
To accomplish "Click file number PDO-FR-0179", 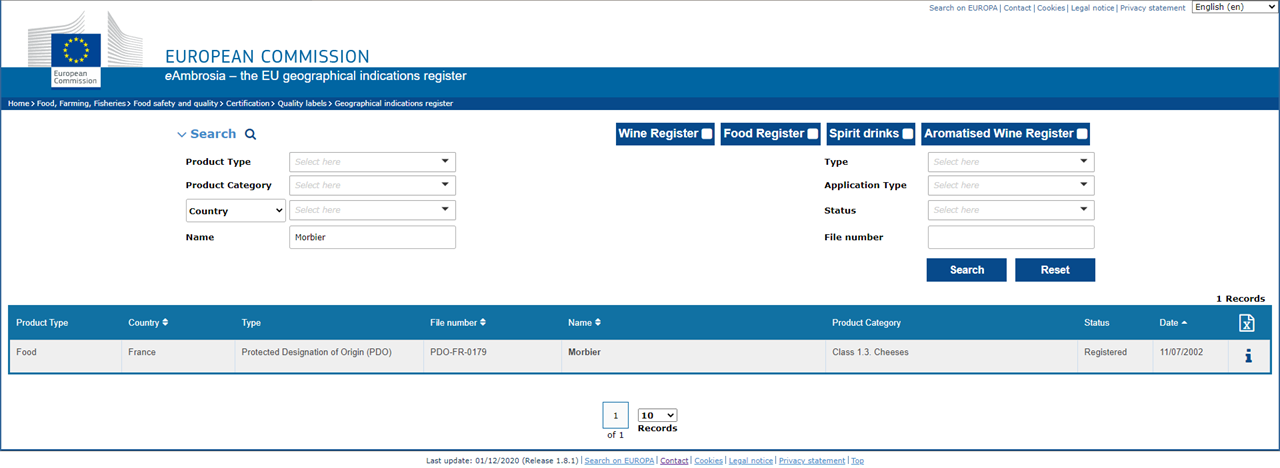I will (458, 352).
